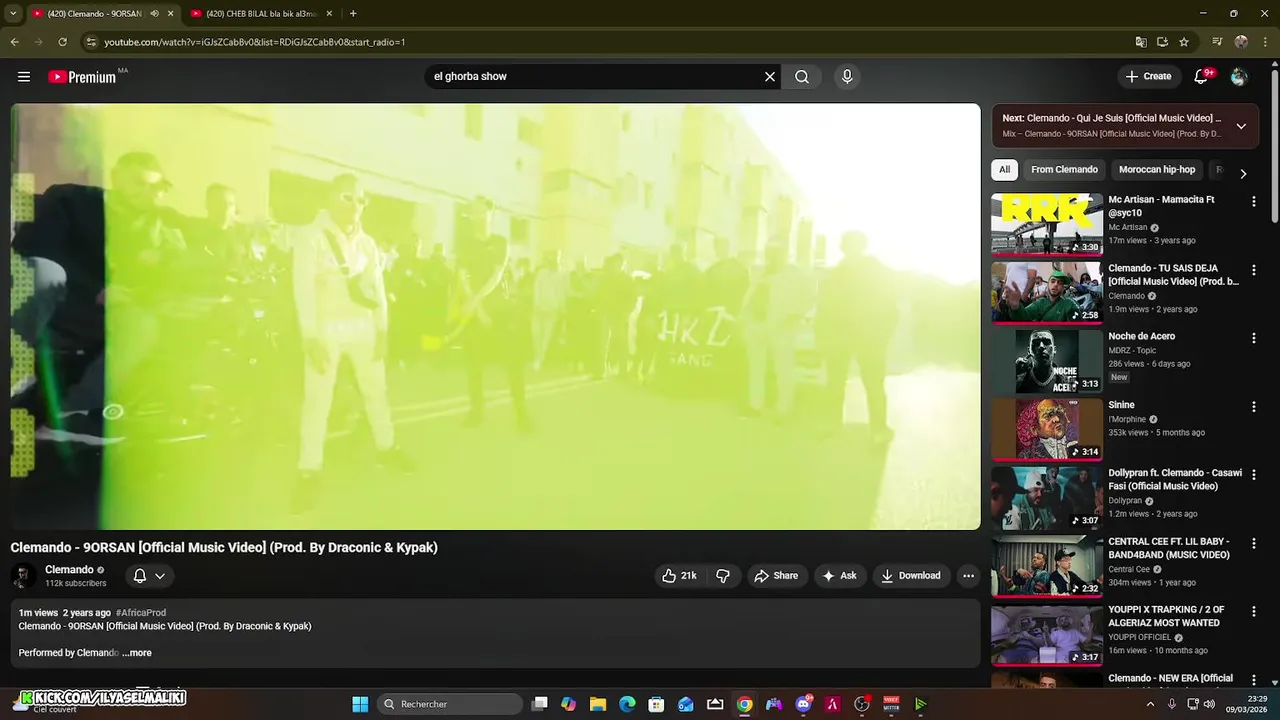This screenshot has width=1280, height=720.
Task: Open the tab search dropdown
Action: [12, 14]
